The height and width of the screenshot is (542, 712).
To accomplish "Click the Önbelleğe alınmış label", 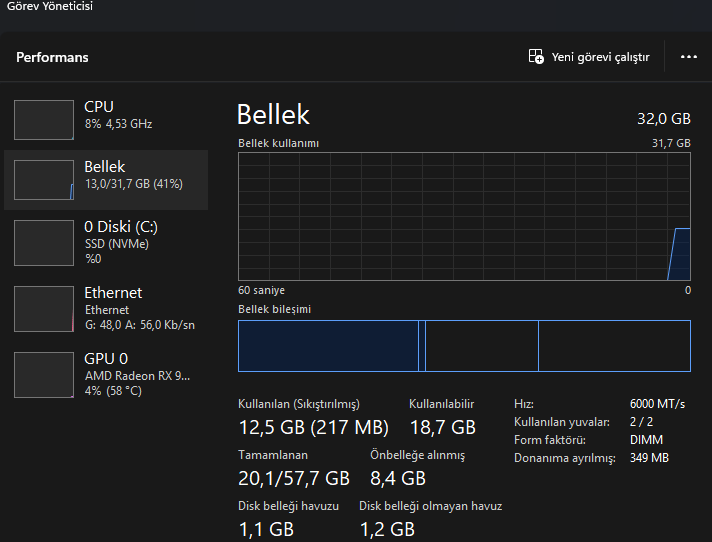I will coord(417,455).
